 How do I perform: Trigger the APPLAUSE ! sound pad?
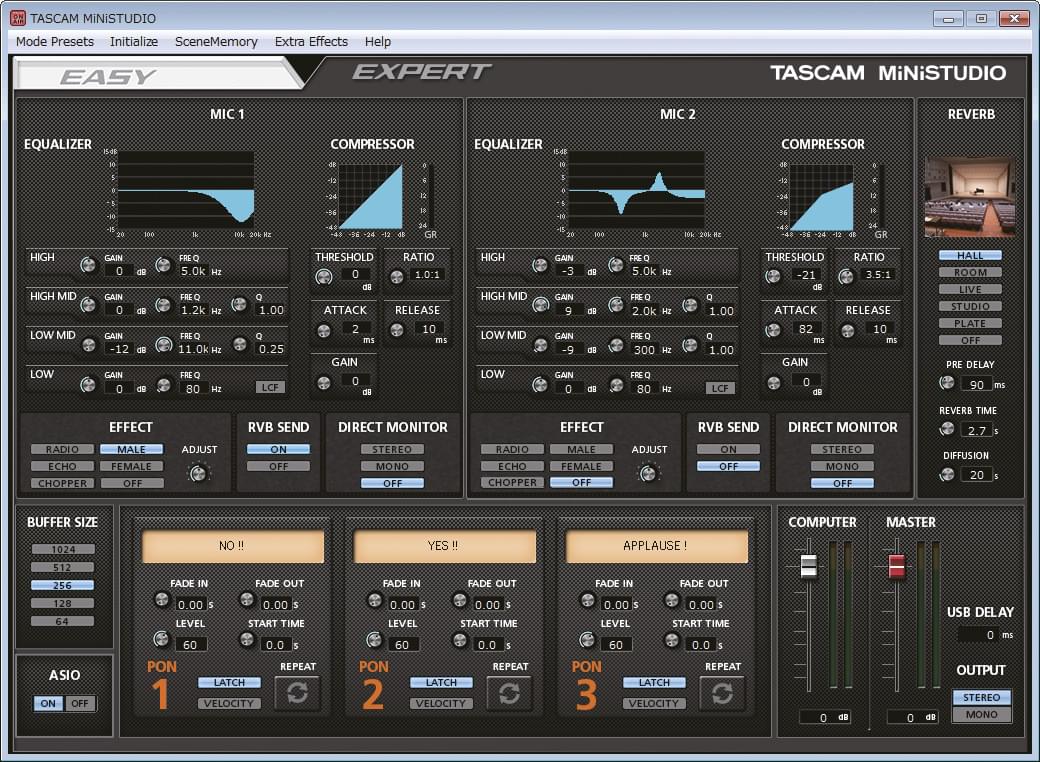click(656, 546)
